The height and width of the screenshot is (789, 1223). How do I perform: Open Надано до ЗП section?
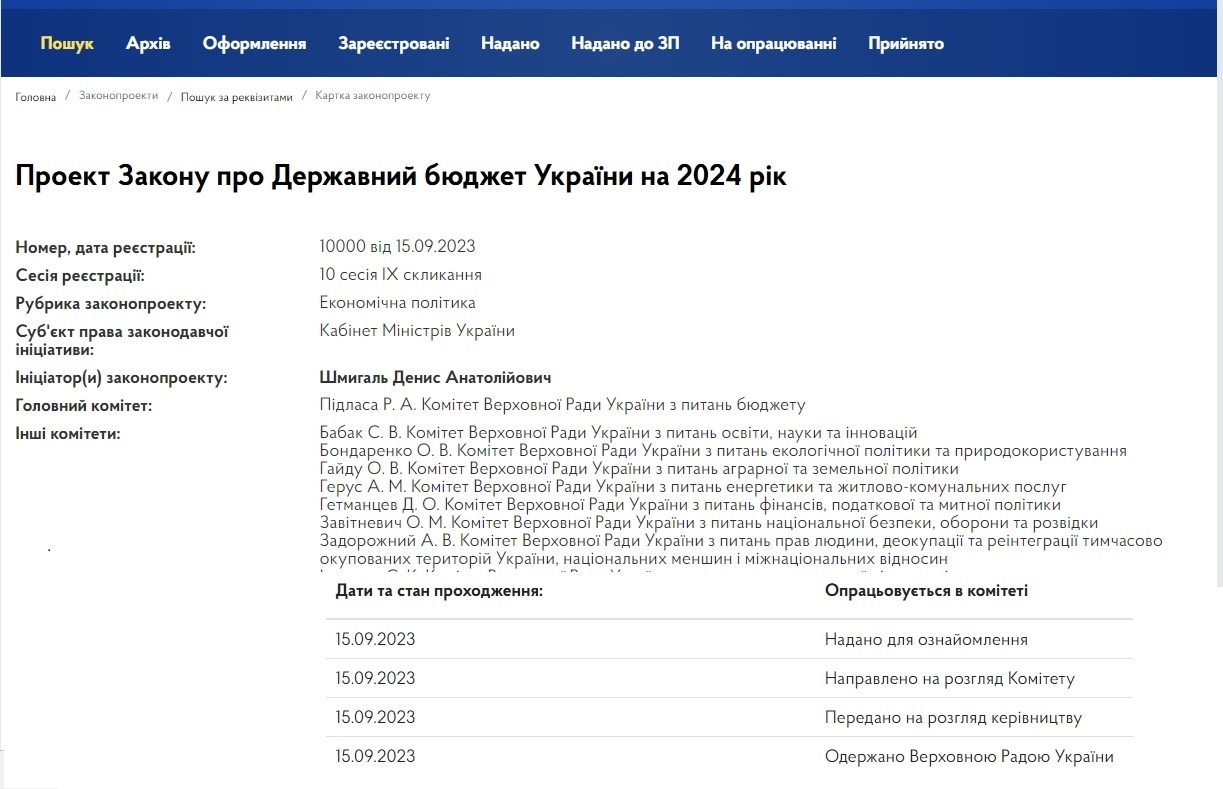[x=625, y=43]
